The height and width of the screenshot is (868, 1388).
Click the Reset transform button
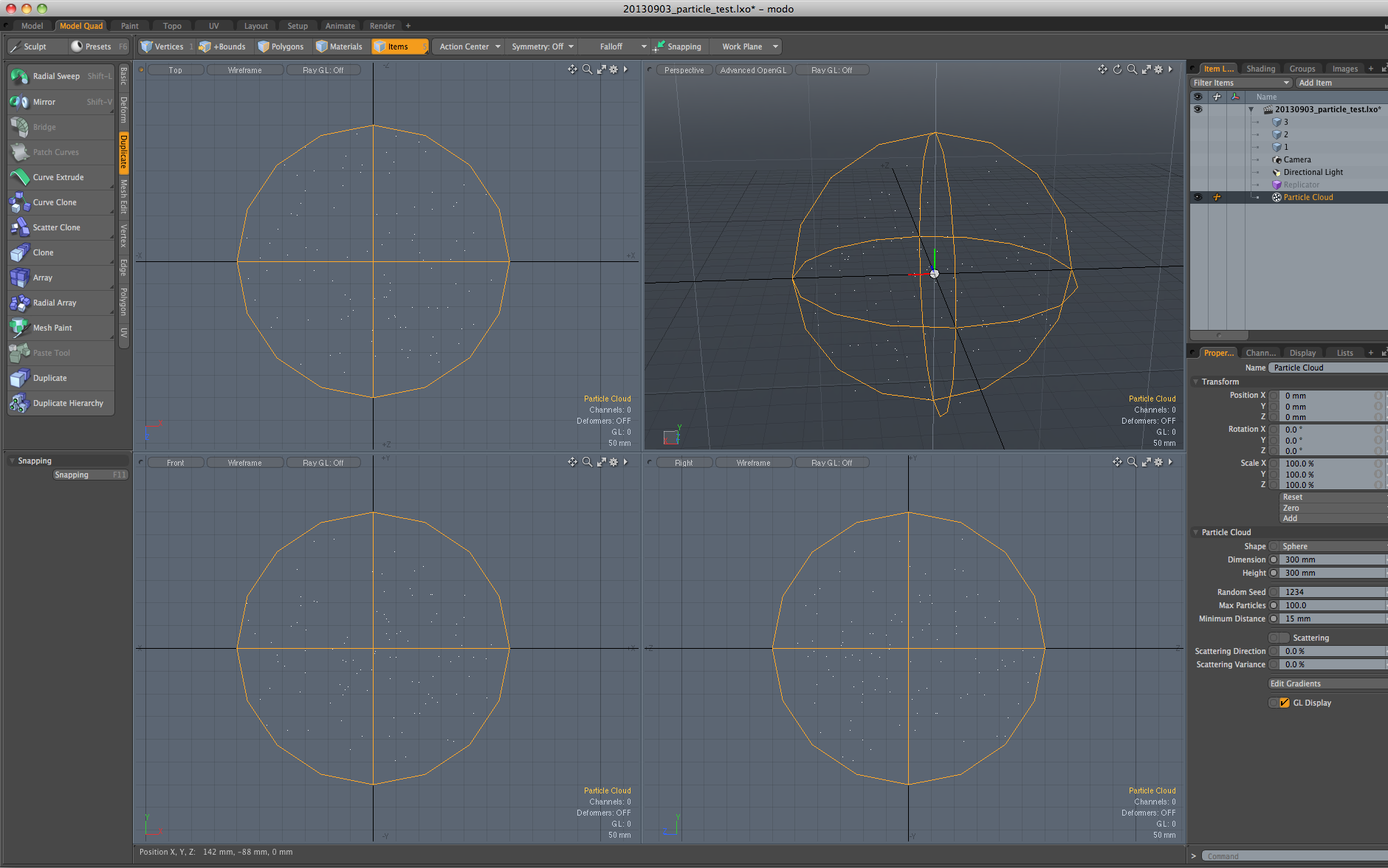(x=1333, y=497)
